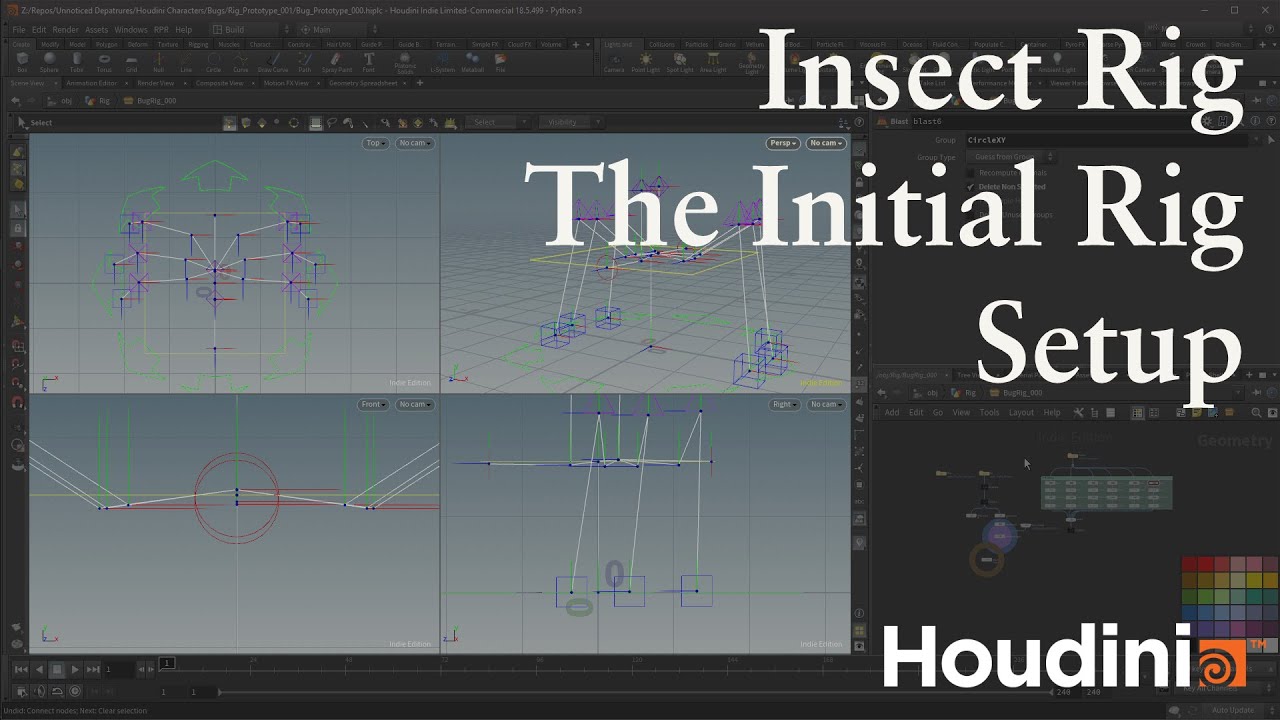Select the Line shelf tool
The width and height of the screenshot is (1280, 720).
186,63
